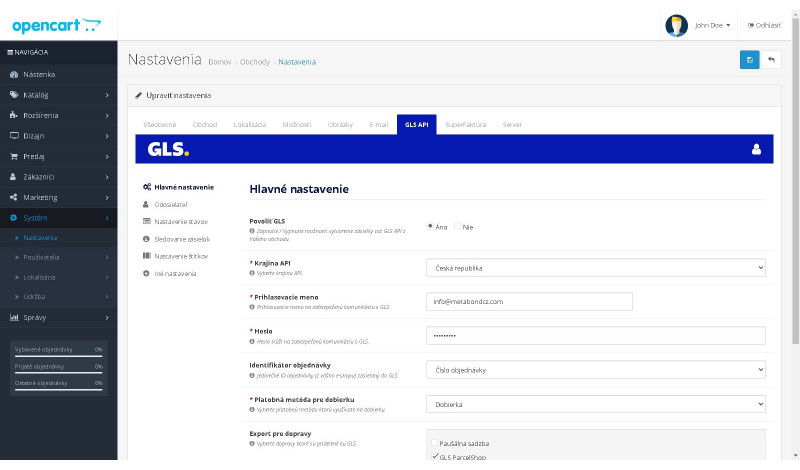
Task: Click John Doe's avatar picture
Action: click(676, 25)
